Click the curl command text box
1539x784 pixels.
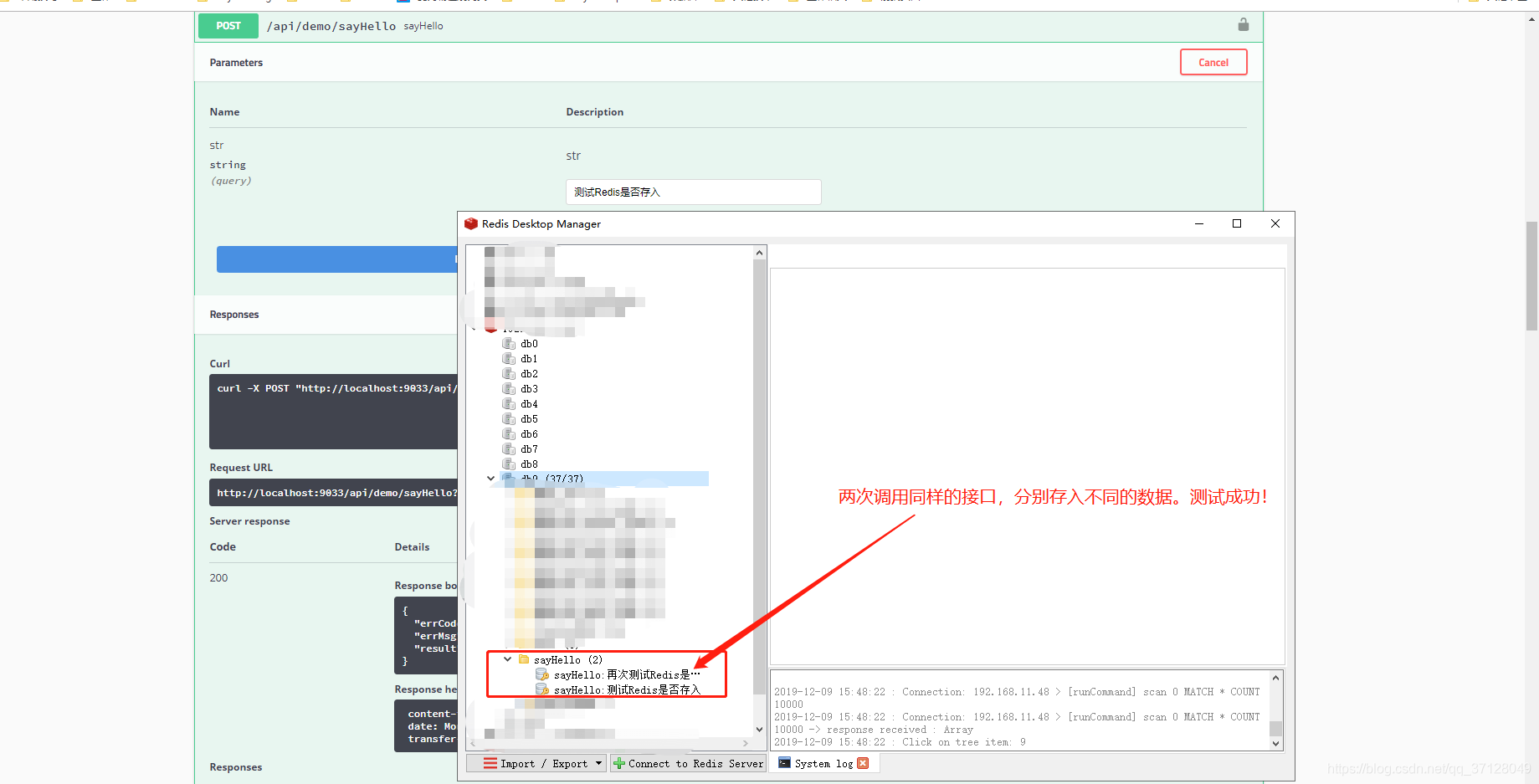point(334,412)
